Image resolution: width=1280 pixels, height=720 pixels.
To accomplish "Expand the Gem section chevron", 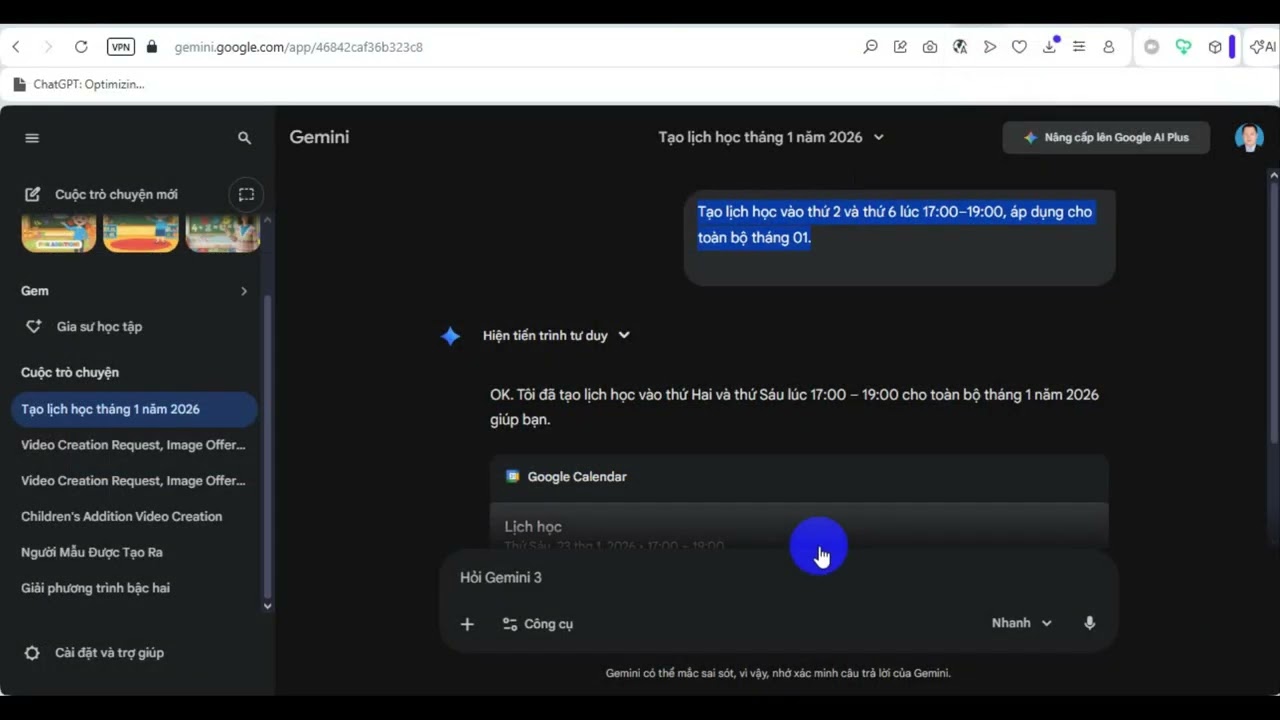I will tap(243, 291).
